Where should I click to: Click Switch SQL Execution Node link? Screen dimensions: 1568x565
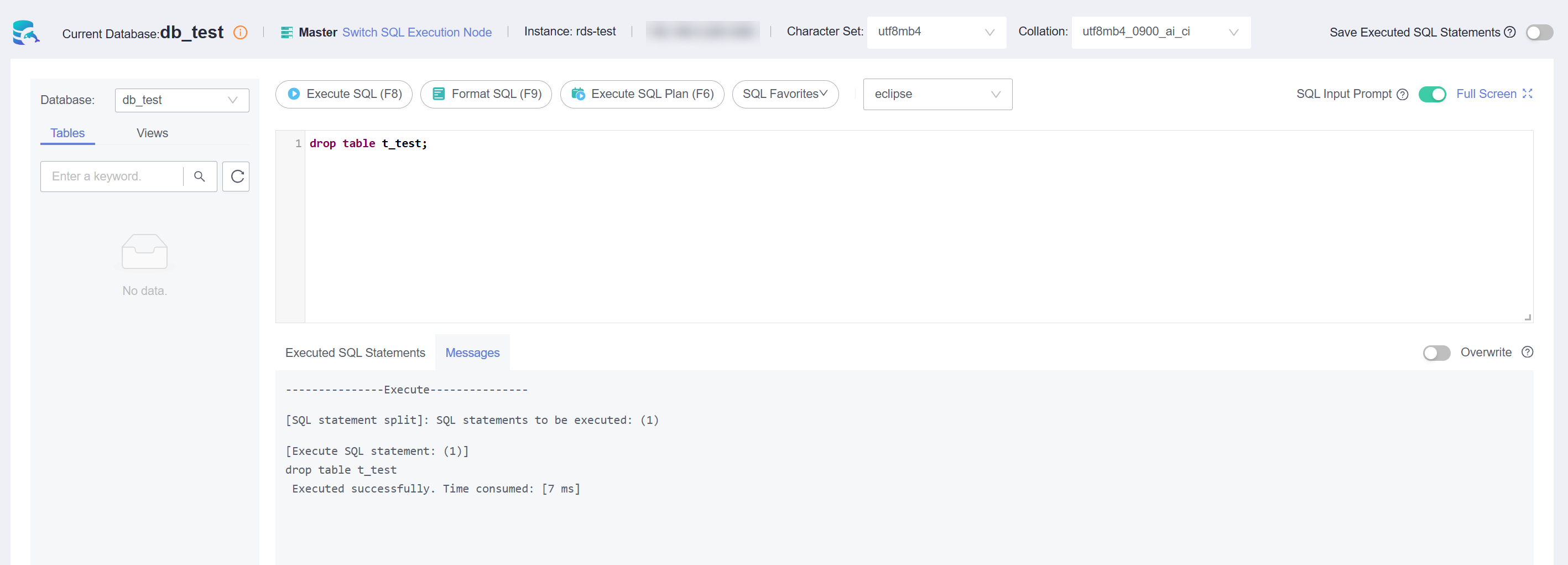(416, 32)
